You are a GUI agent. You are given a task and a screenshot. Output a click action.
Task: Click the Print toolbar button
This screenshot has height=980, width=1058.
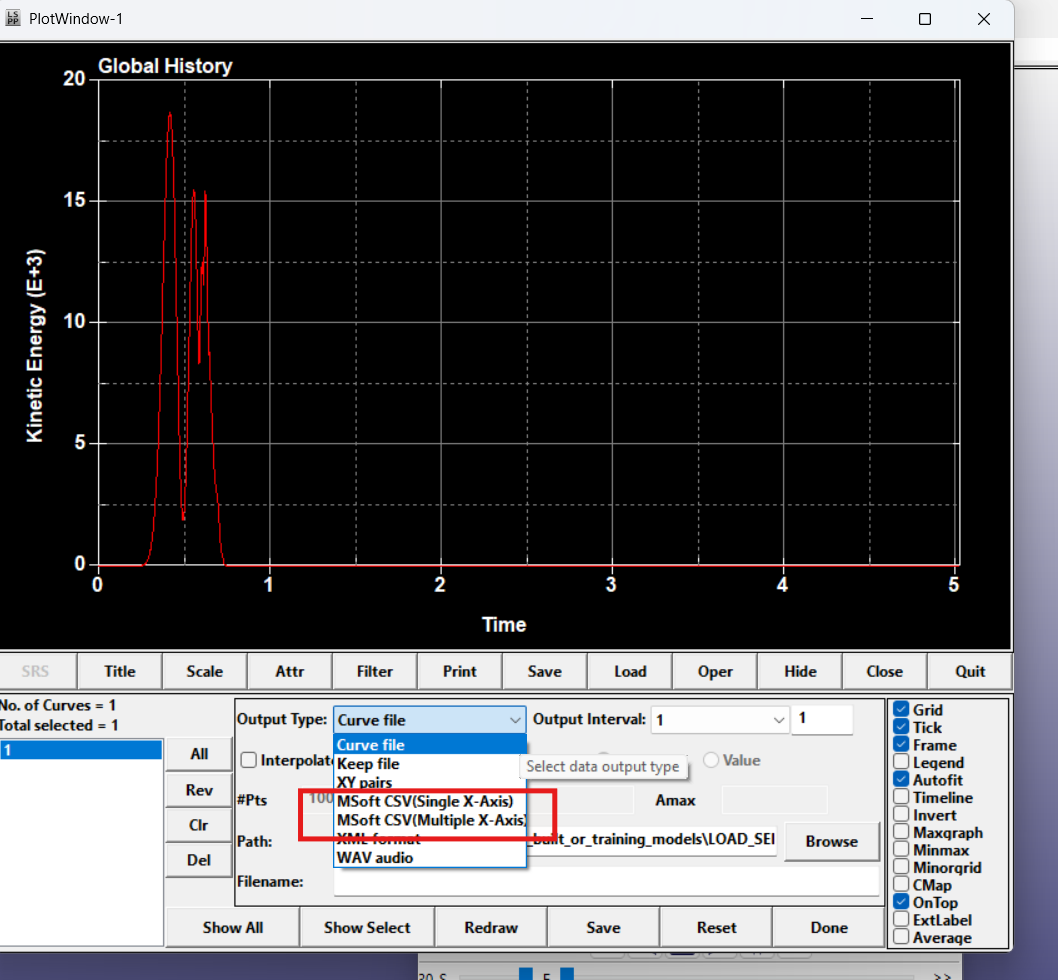tap(459, 671)
